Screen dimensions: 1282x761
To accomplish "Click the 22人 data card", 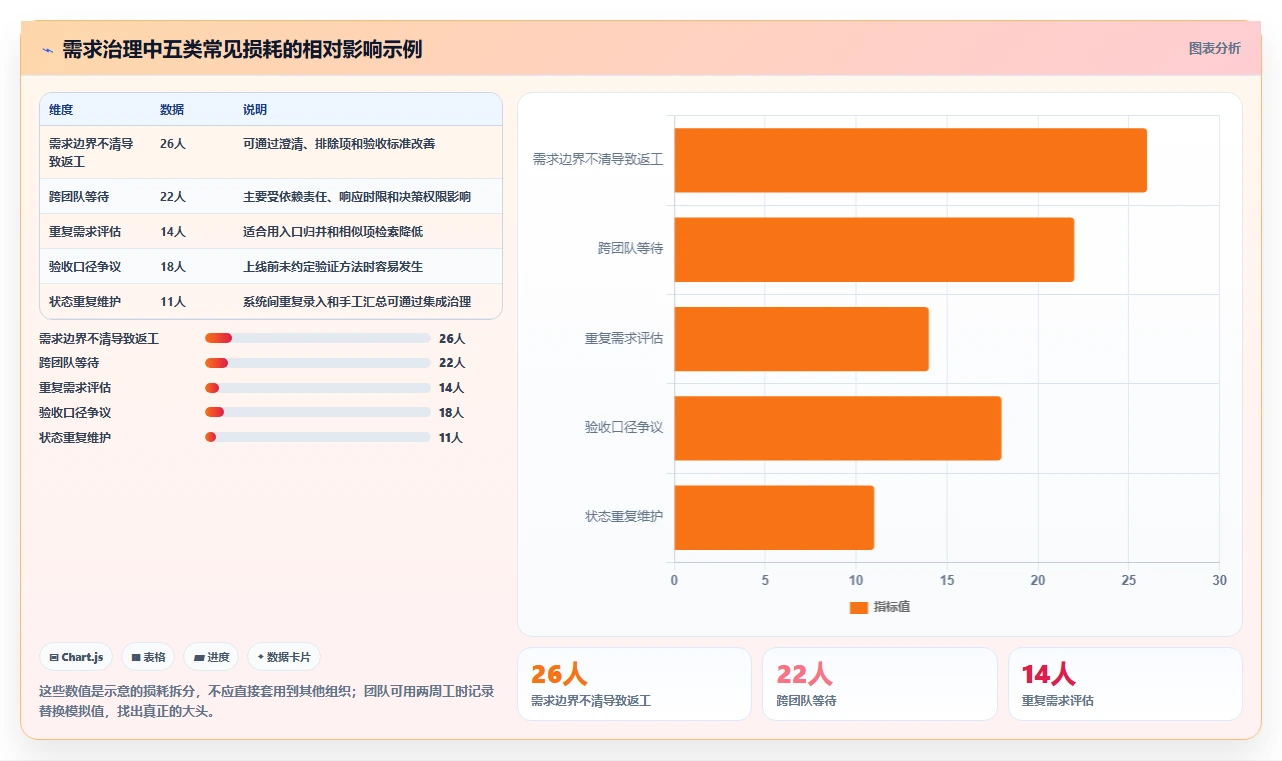I will coord(880,684).
